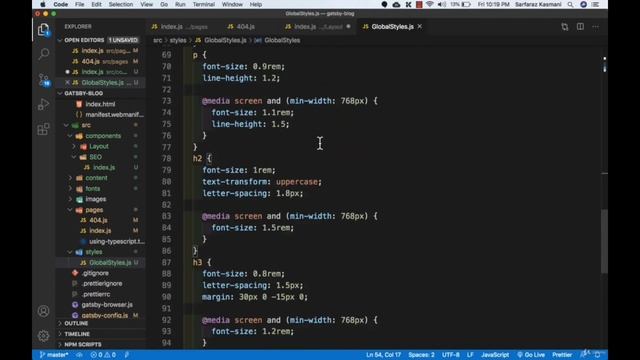Screen dimensions: 640x360
Task: Collapse the styles folder
Action: 70,252
